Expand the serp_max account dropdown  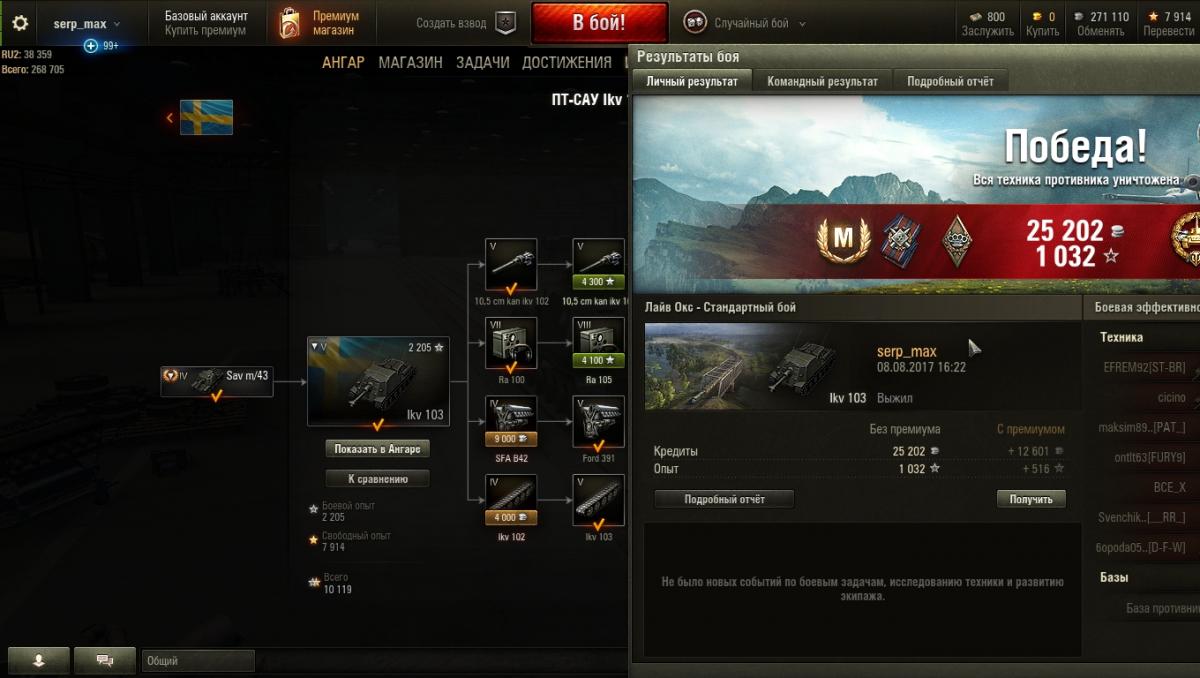[x=87, y=24]
